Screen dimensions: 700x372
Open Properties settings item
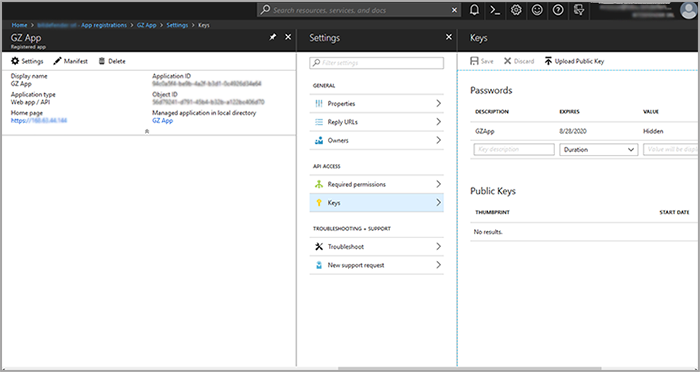376,104
